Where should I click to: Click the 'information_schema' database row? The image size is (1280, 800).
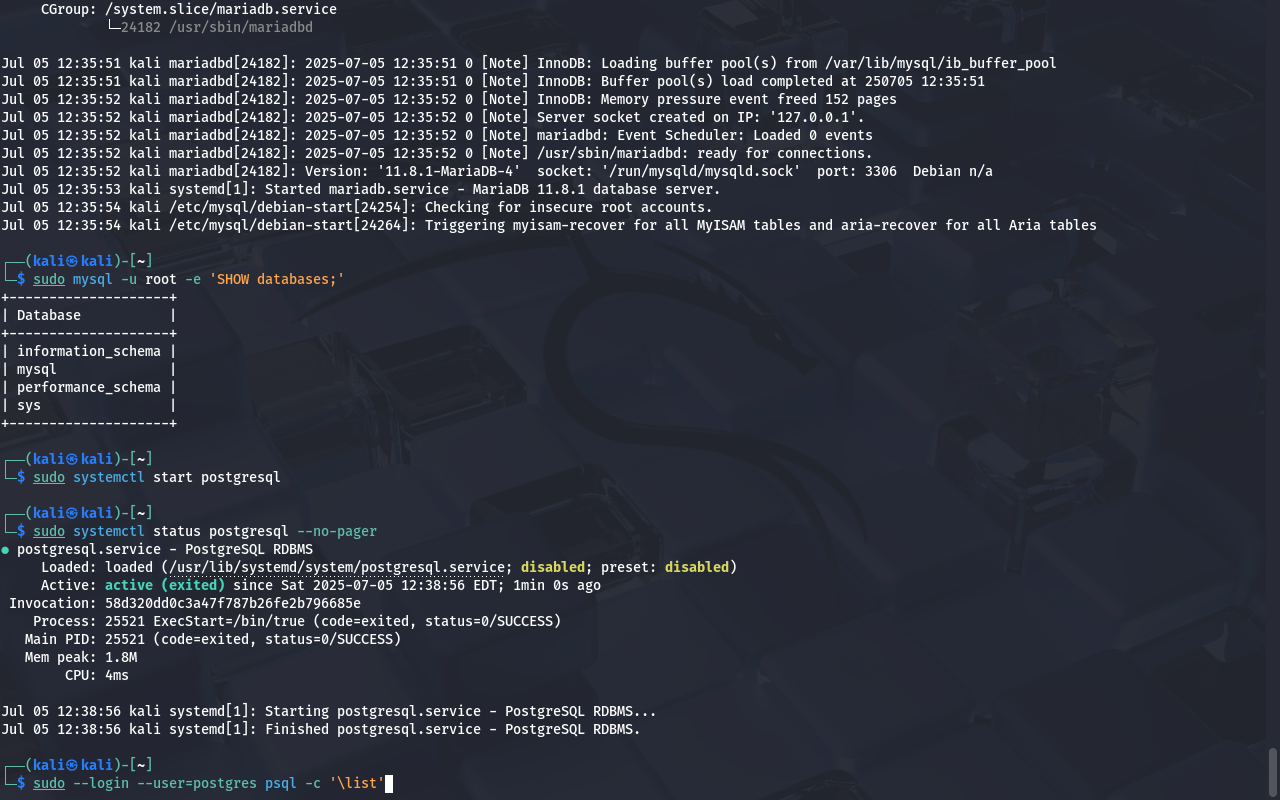89,351
